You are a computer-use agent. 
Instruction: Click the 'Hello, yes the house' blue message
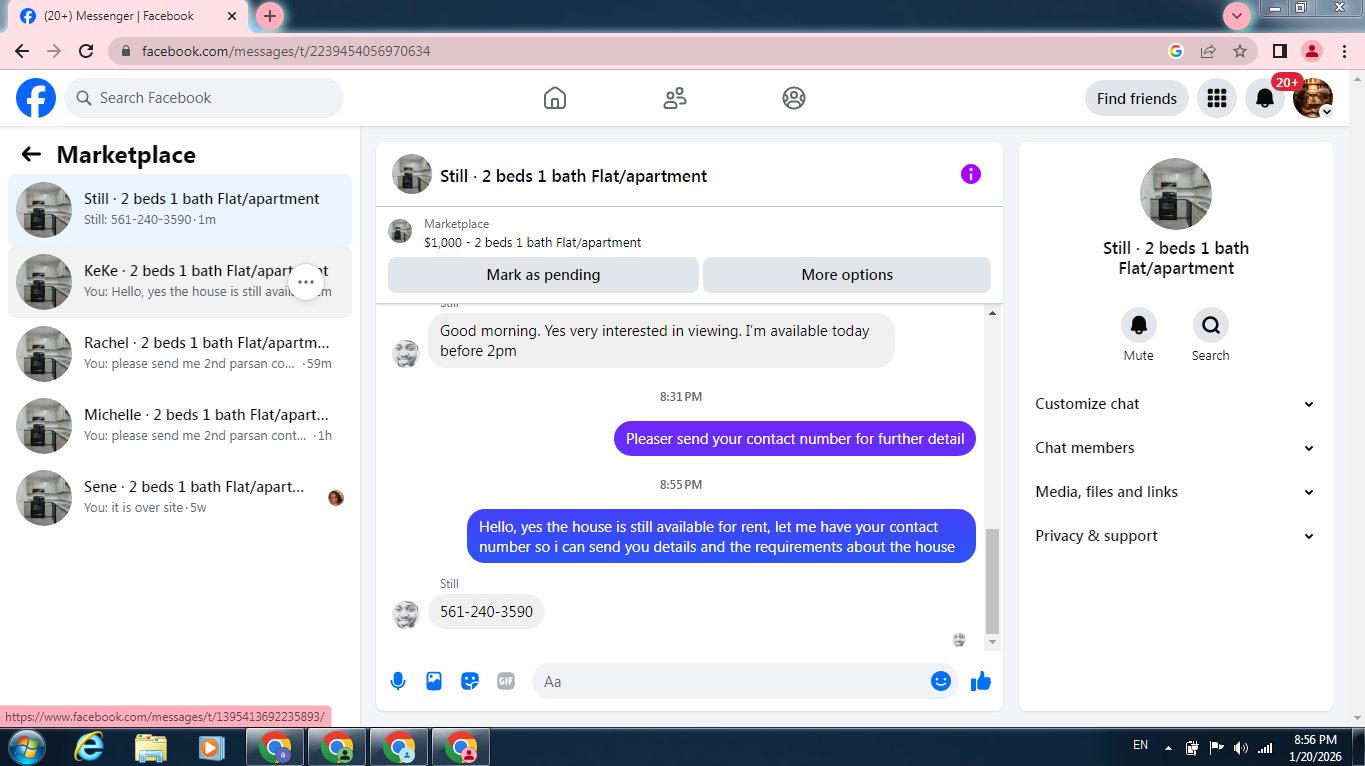721,536
